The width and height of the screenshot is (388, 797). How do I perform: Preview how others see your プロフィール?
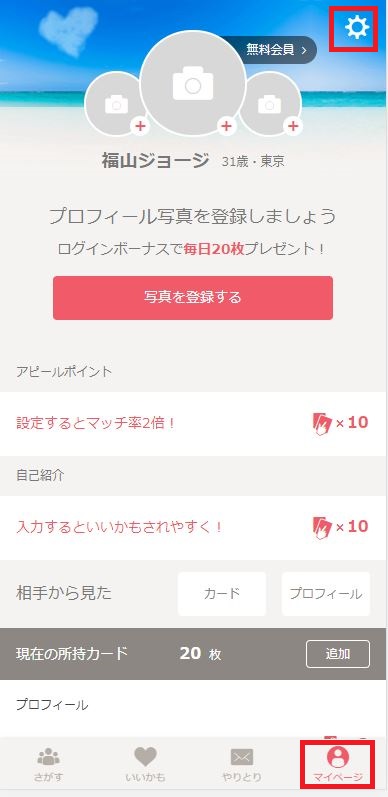325,594
